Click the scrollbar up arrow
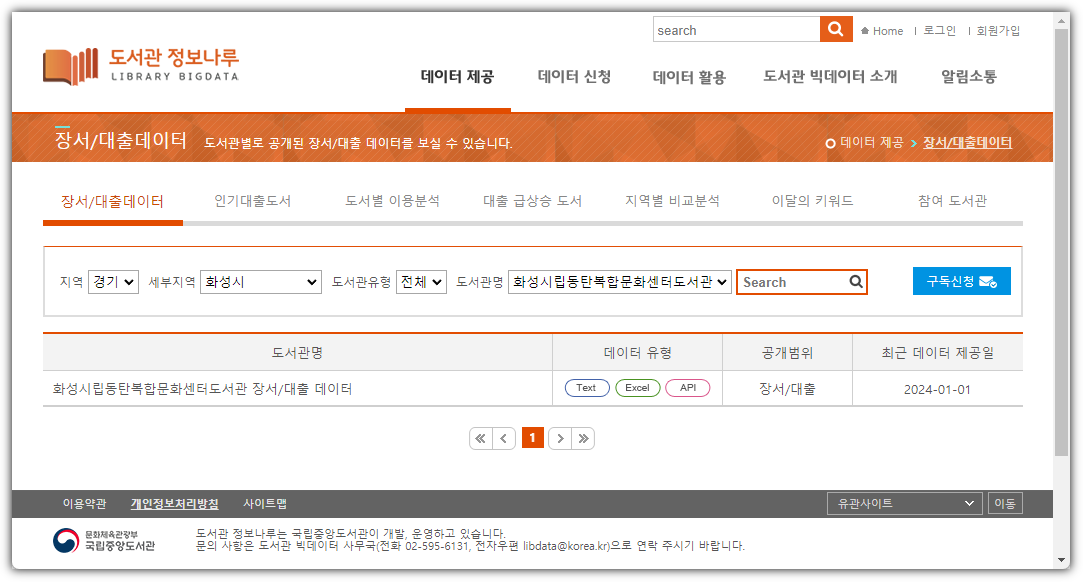 tap(1062, 21)
